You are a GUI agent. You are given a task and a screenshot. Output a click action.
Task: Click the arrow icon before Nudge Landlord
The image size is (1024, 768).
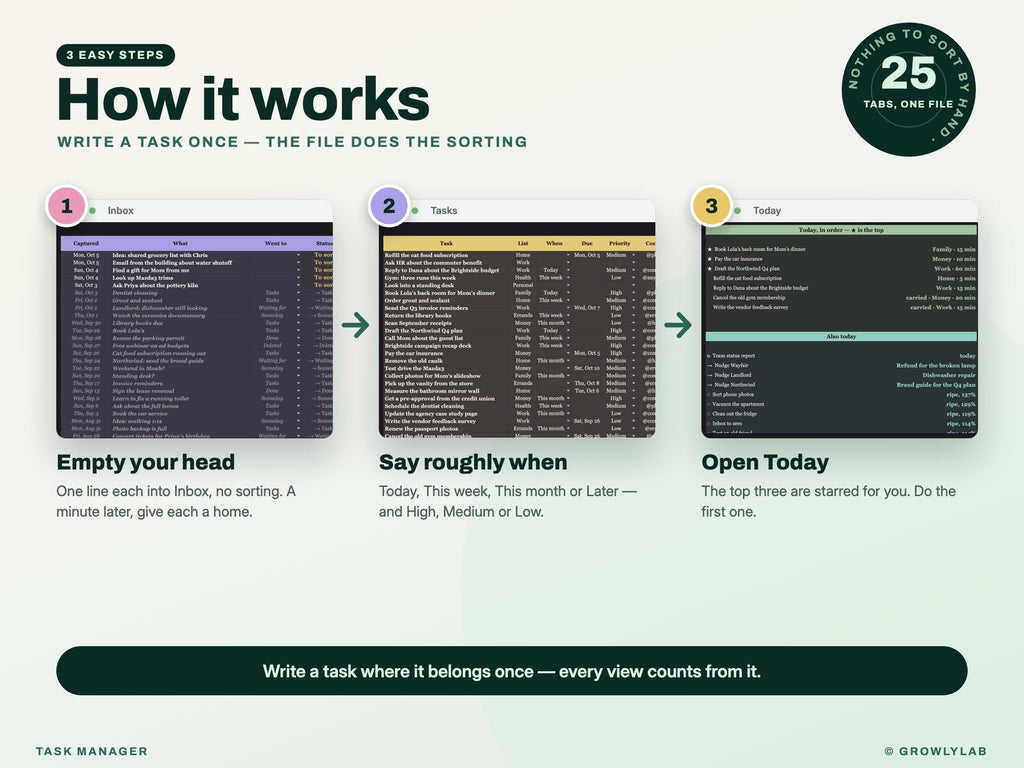pyautogui.click(x=709, y=376)
